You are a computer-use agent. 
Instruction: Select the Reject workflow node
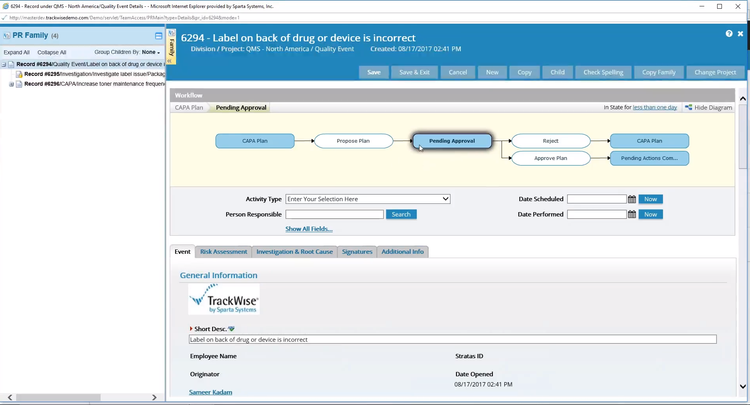[551, 141]
